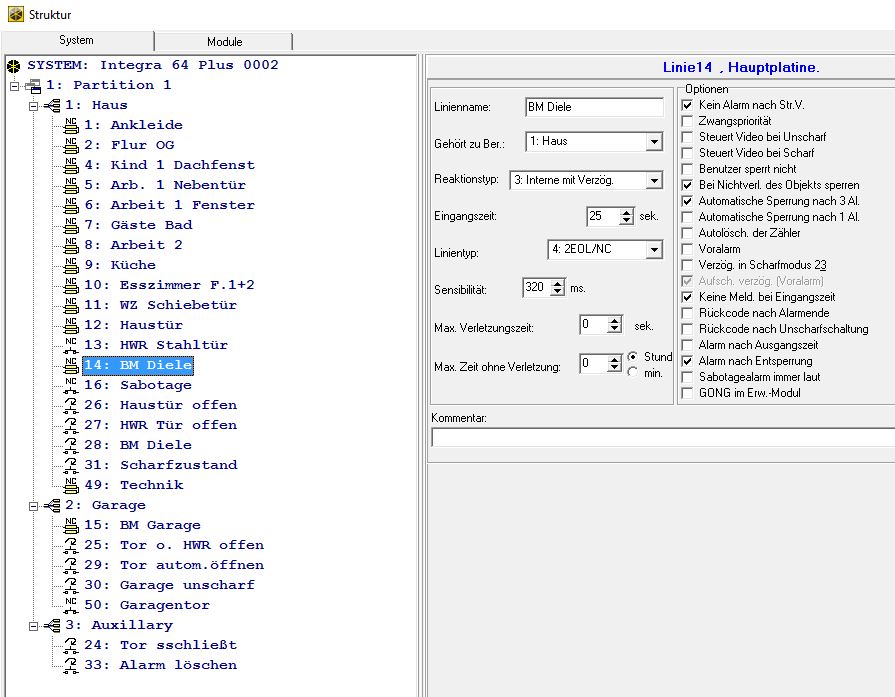Collapse the 2: Garage tree node
Viewport: 895px width, 697px height.
[x=33, y=505]
